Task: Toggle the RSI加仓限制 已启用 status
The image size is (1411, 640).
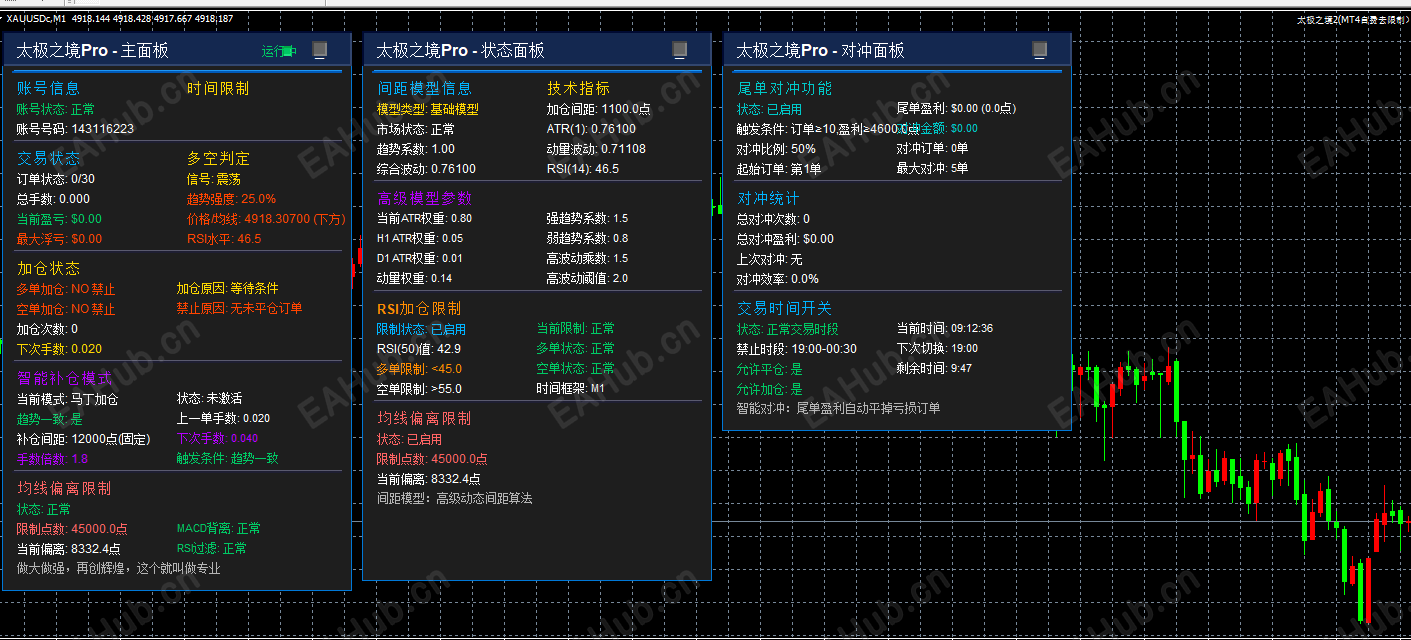Action: coord(420,327)
